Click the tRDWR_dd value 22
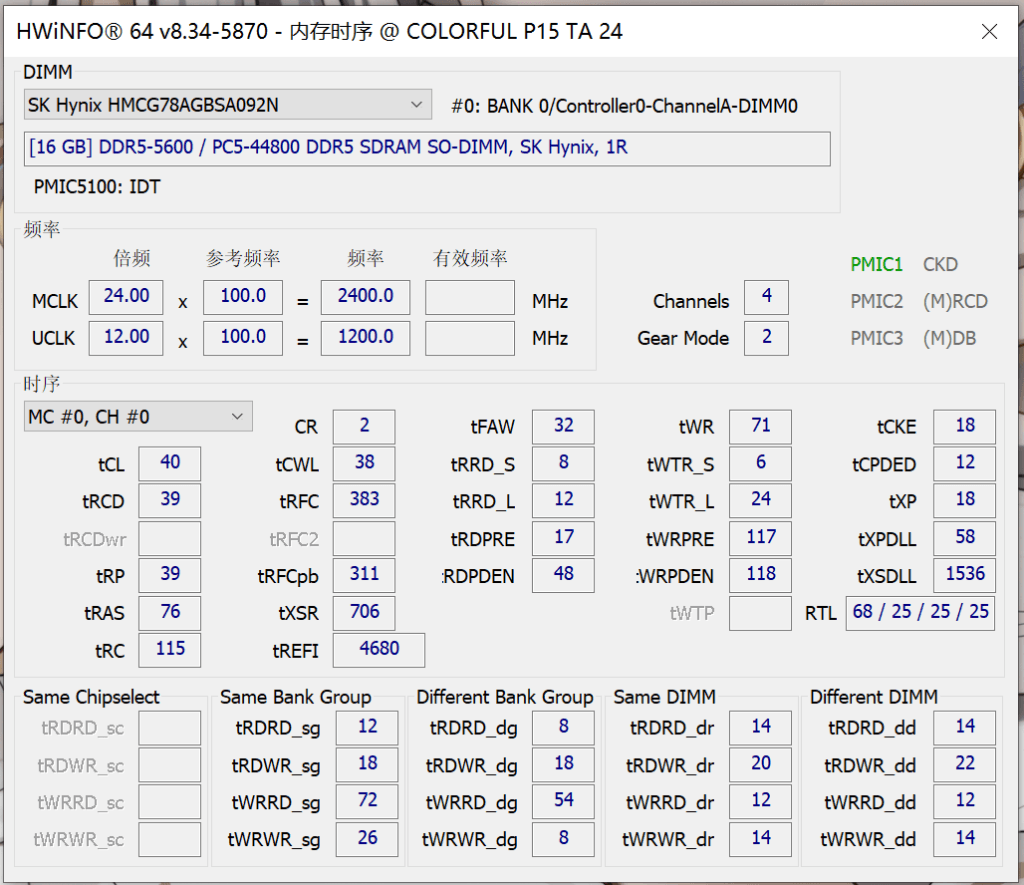This screenshot has height=885, width=1024. [965, 764]
